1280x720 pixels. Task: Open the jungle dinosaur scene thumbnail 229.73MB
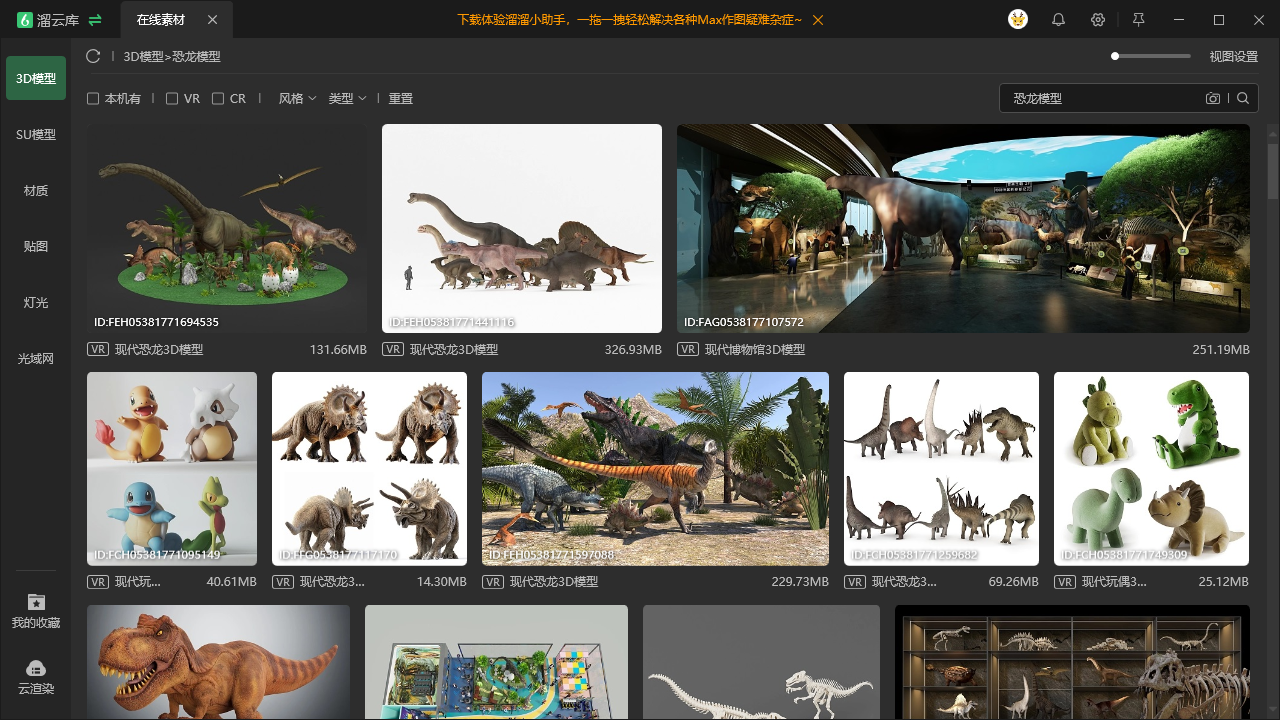point(655,469)
